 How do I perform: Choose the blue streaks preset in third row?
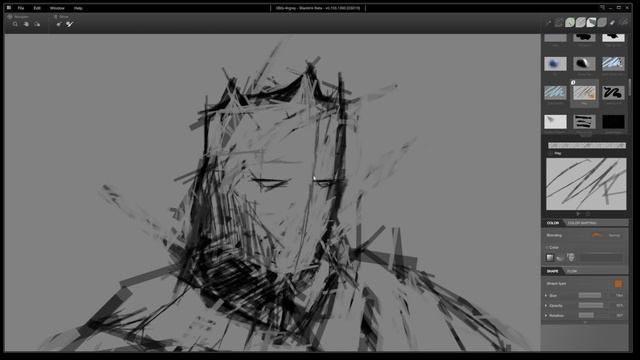coord(555,93)
